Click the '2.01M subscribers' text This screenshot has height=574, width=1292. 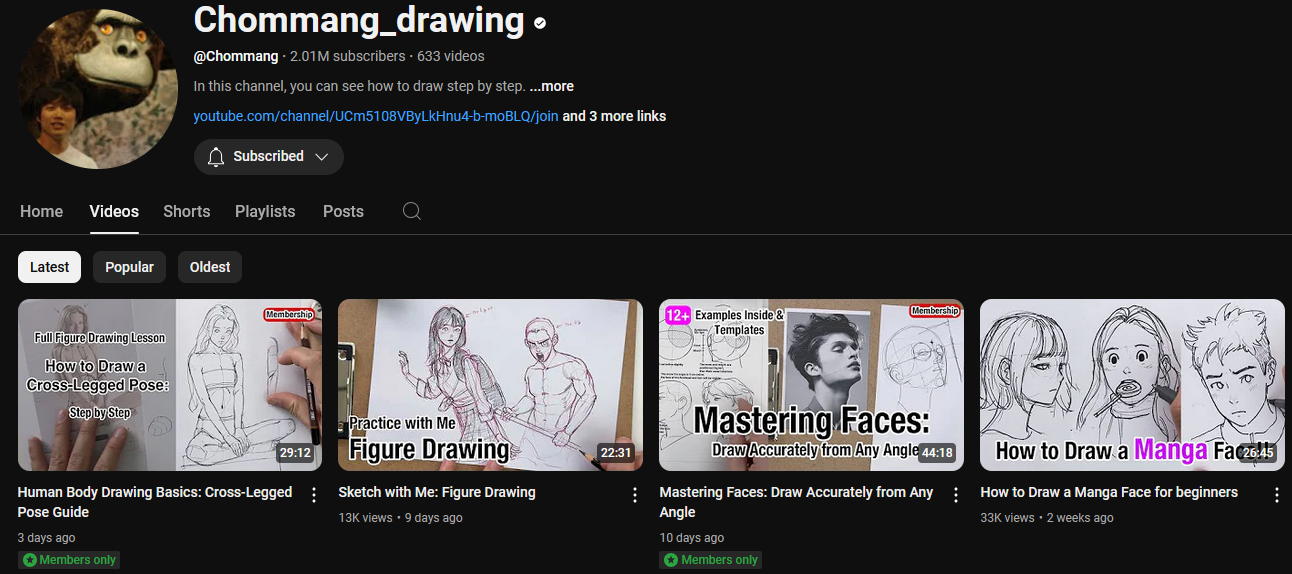[348, 56]
